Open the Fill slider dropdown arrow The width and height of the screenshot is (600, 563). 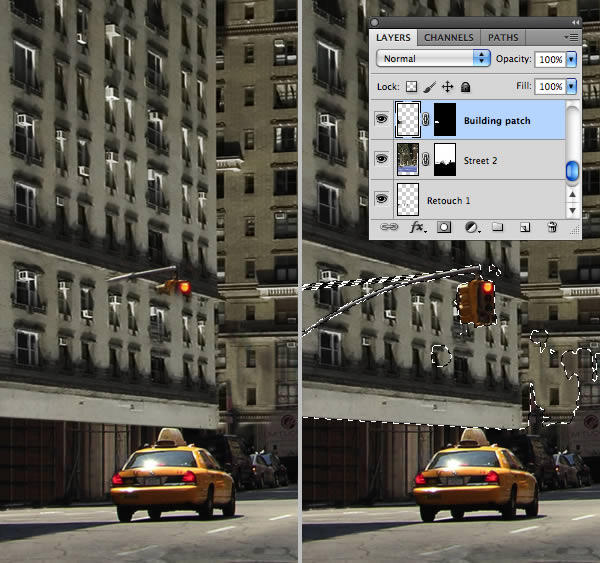571,86
